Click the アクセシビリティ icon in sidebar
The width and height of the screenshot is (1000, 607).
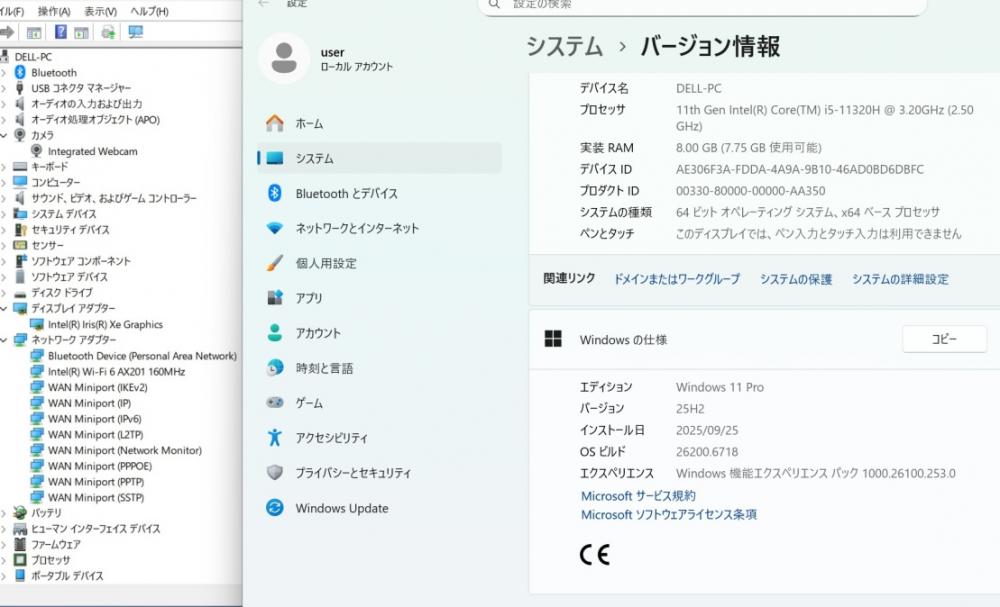coord(275,438)
